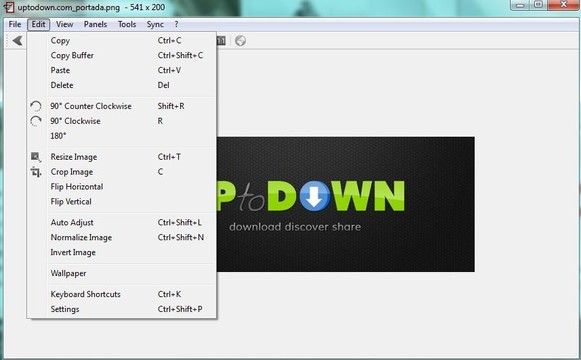Select the Wallpaper menu entry
Screen dimensions: 581x360
122,273
